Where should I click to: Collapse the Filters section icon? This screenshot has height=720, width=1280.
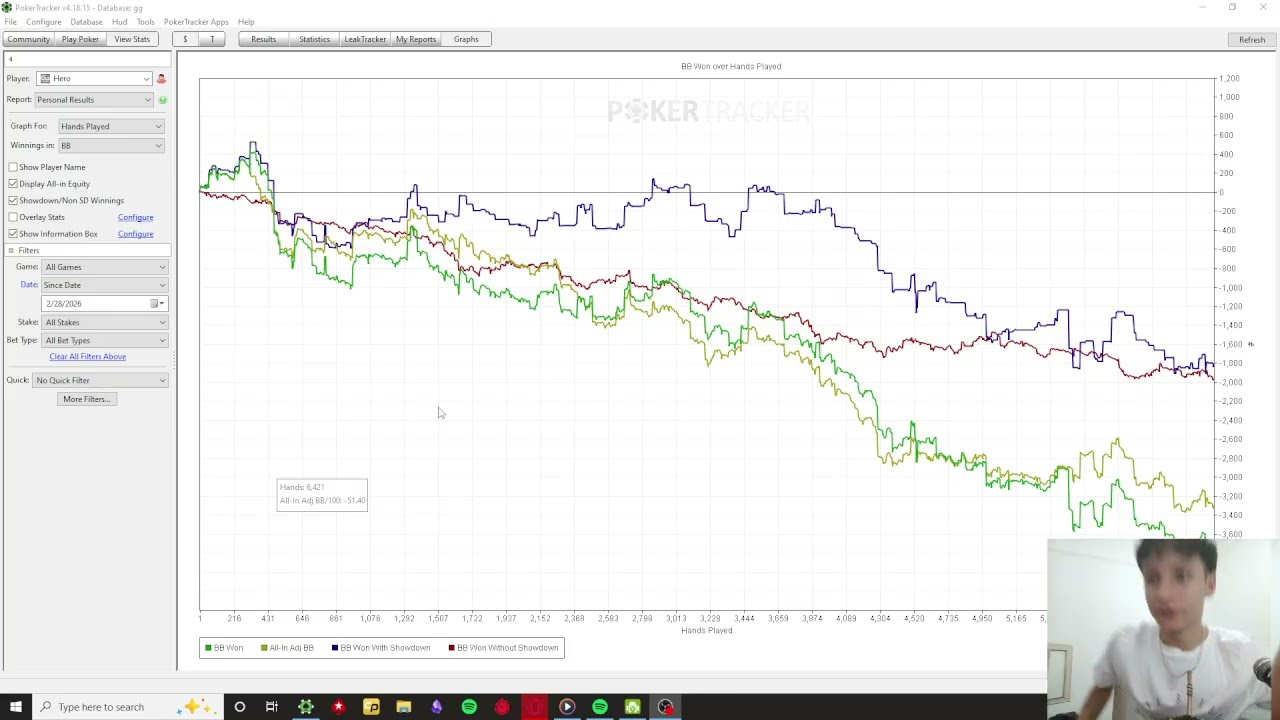click(11, 250)
